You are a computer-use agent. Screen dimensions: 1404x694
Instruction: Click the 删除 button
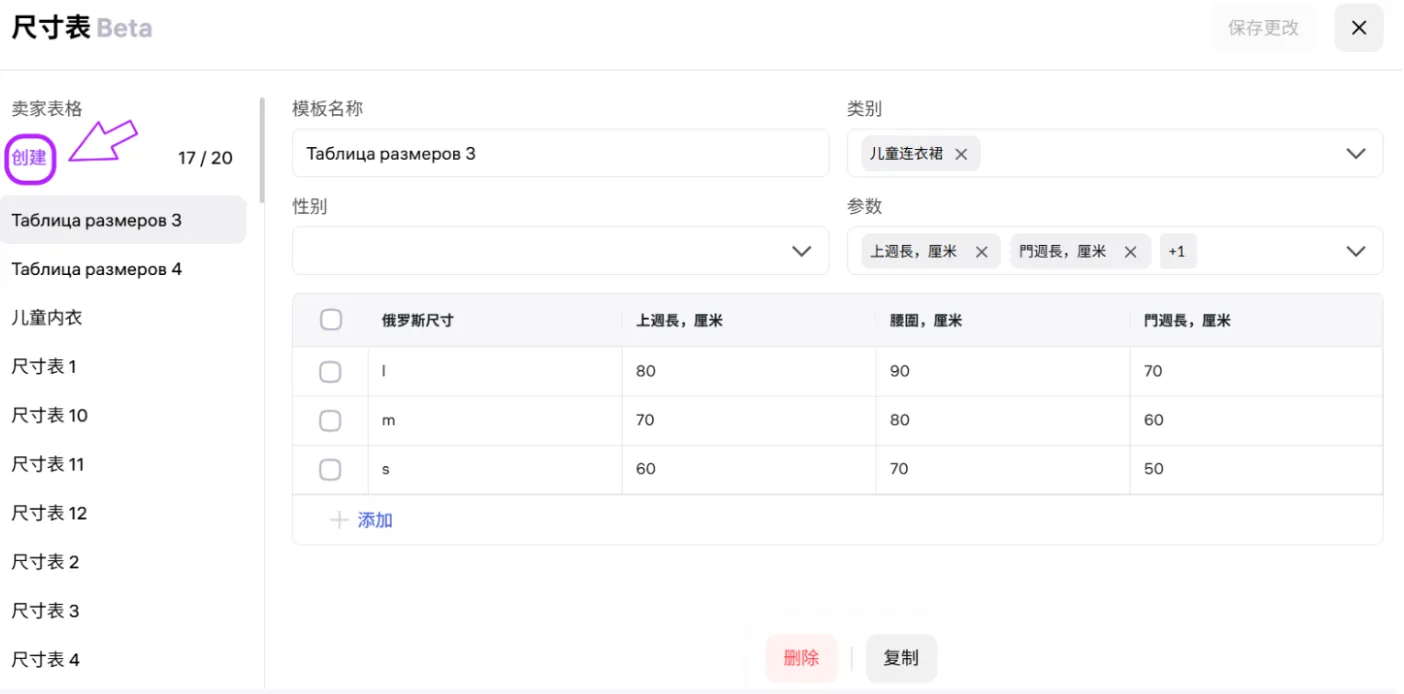point(801,658)
